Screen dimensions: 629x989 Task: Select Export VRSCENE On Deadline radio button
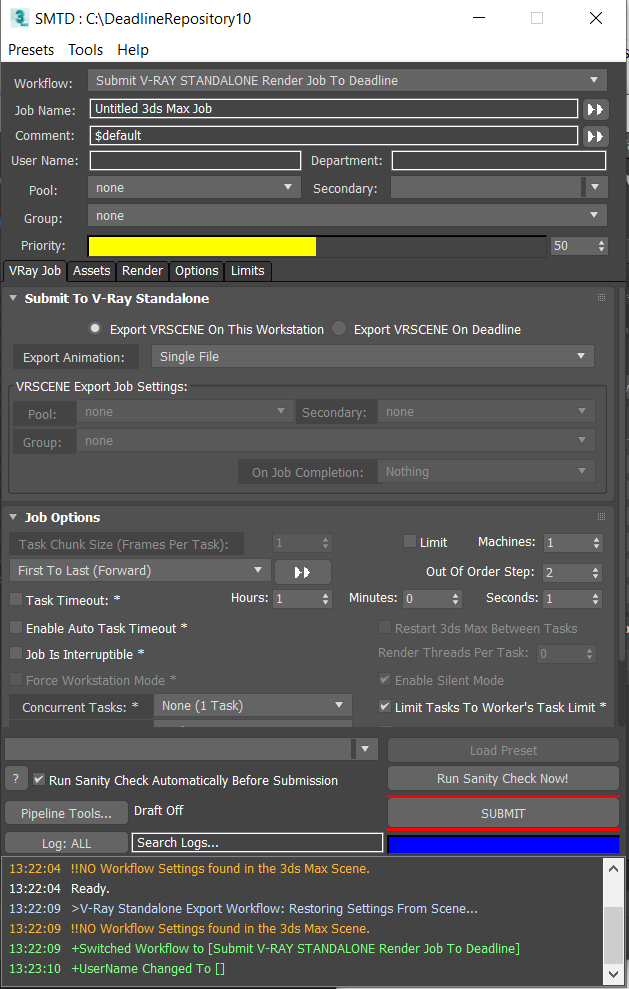339,329
